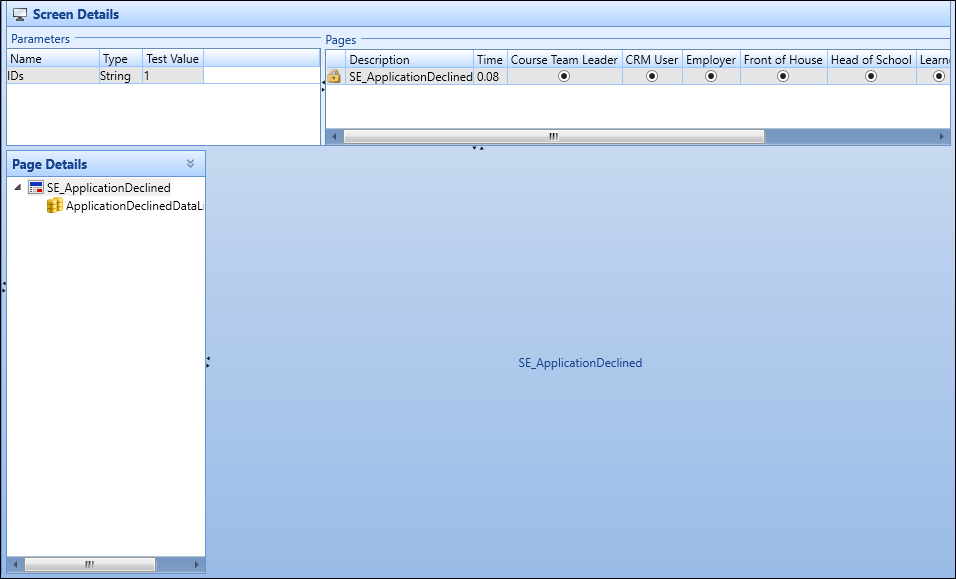Screen dimensions: 956x579
Task: Select the CRM User radio button
Action: (652, 76)
